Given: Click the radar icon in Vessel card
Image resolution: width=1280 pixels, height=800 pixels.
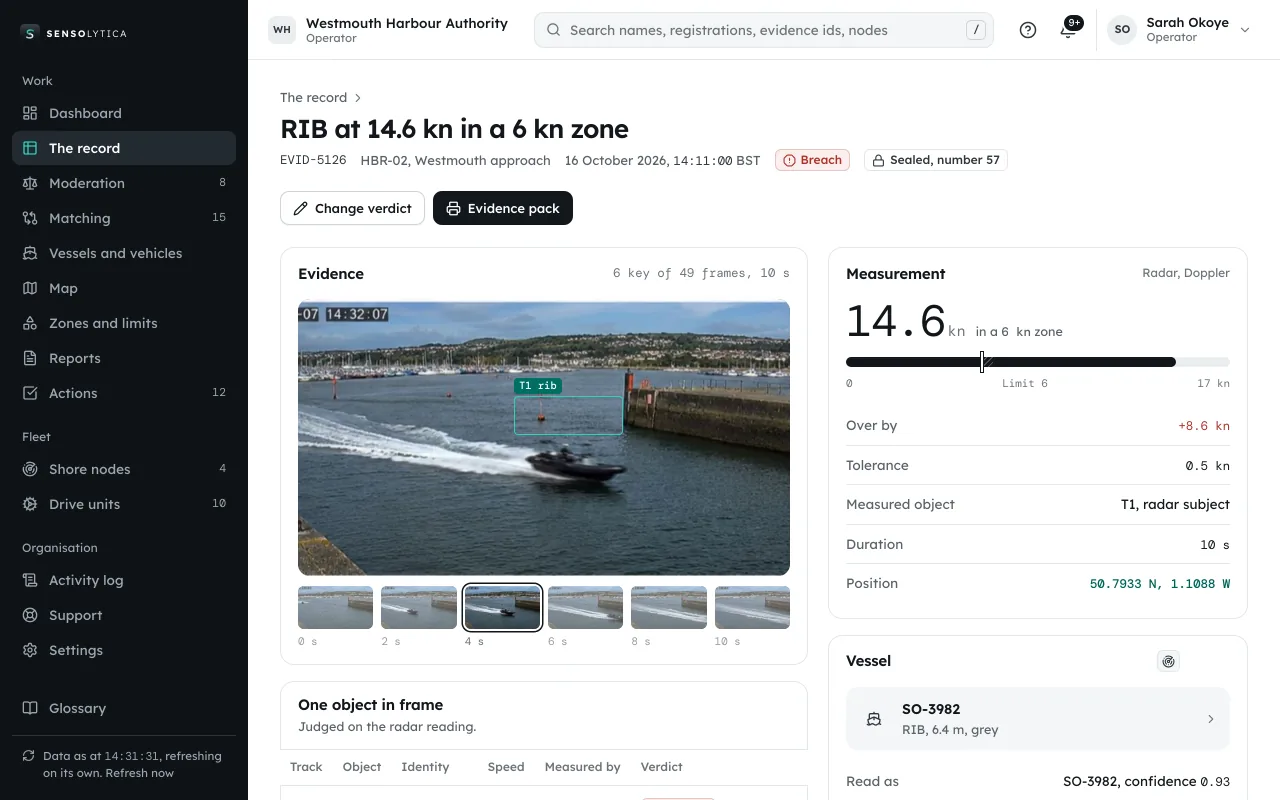Looking at the screenshot, I should click(1168, 661).
